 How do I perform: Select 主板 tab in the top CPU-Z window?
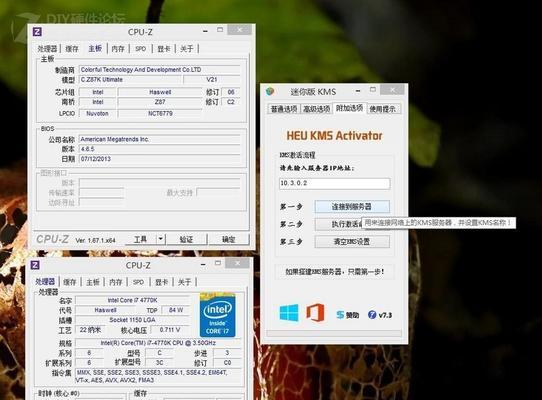[95, 48]
